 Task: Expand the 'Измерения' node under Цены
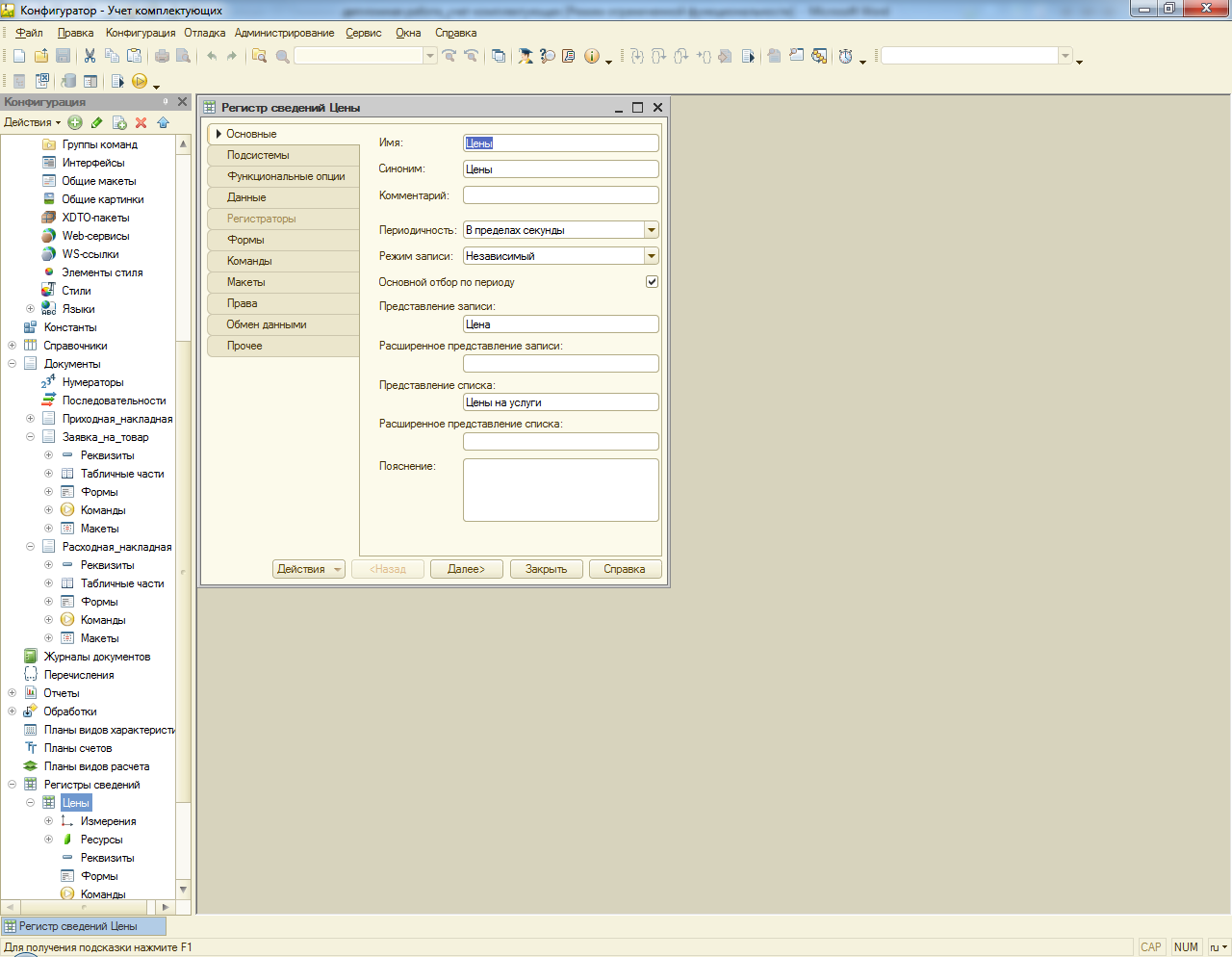point(48,821)
